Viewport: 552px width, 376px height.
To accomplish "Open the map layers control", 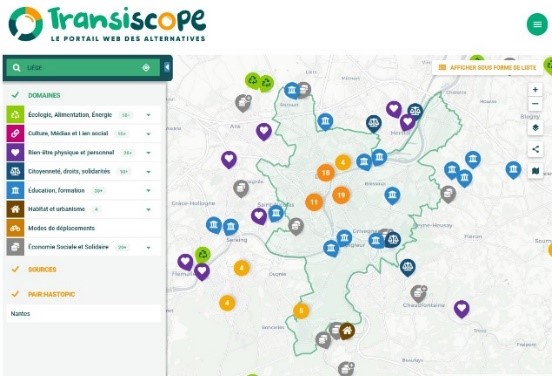I will pyautogui.click(x=535, y=128).
